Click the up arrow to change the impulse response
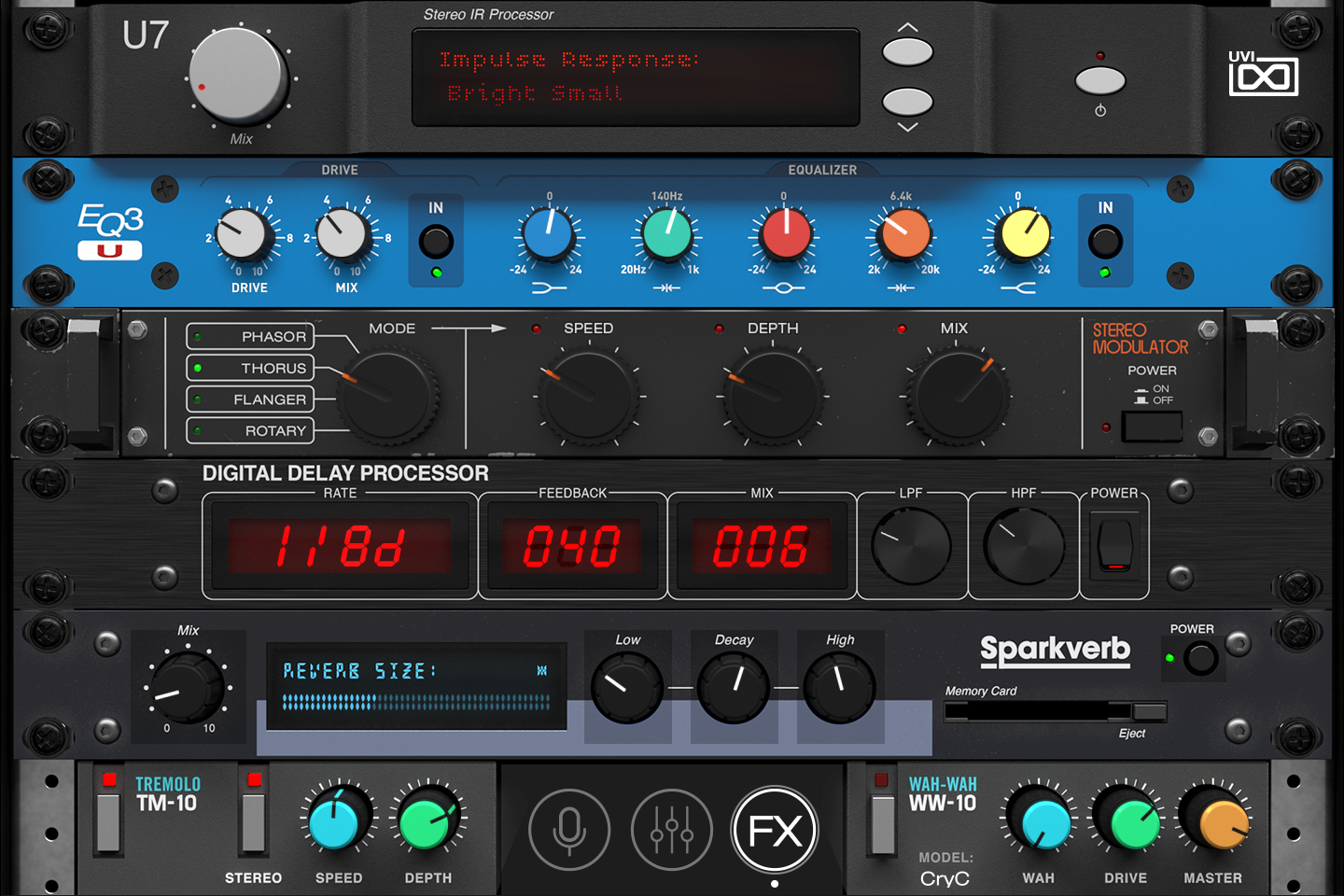The height and width of the screenshot is (896, 1344). [x=906, y=53]
